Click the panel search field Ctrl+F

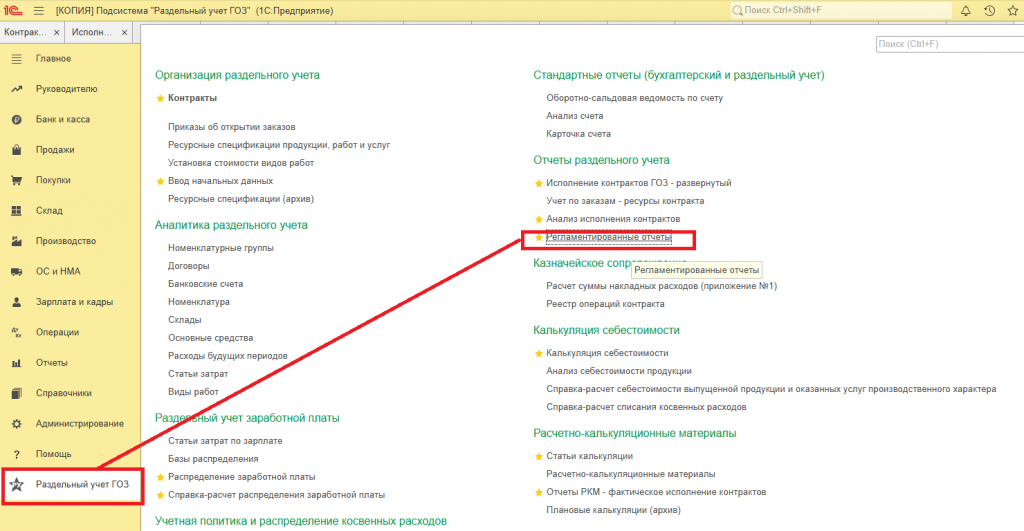[950, 44]
